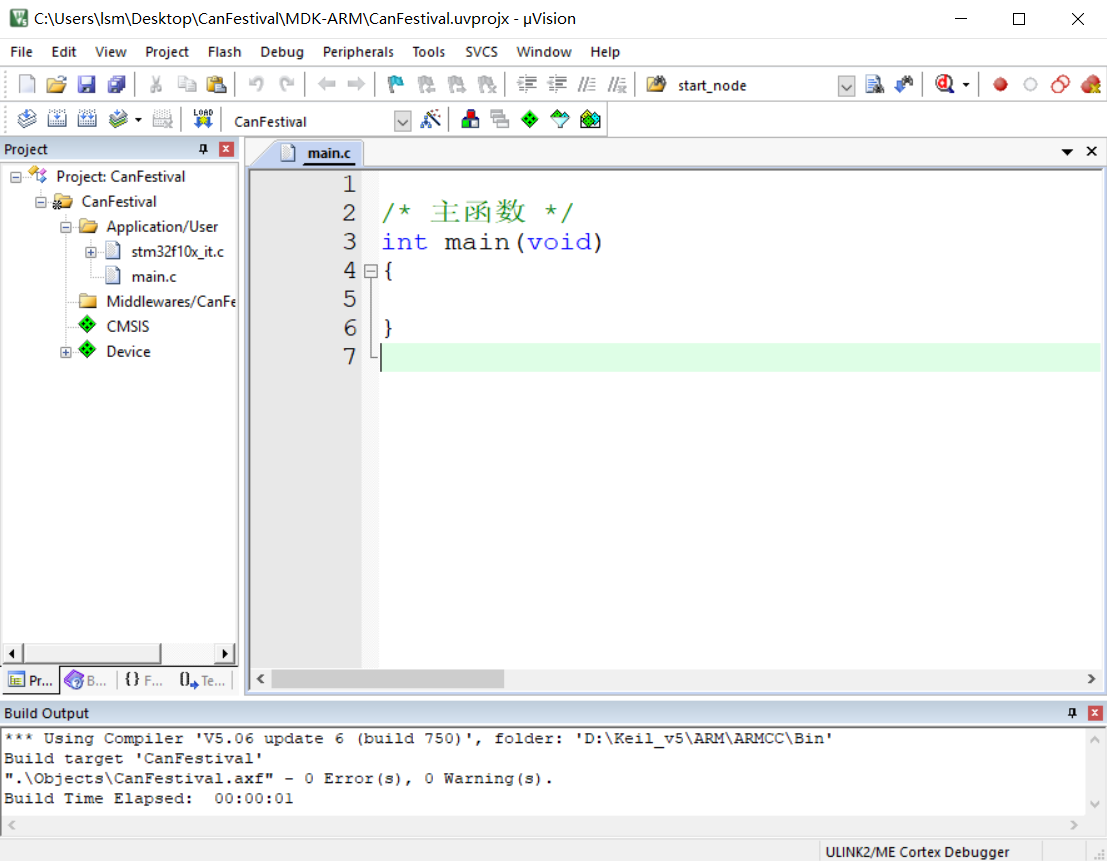The height and width of the screenshot is (861, 1107).
Task: Navigate backwards with left arrow icon
Action: point(326,85)
